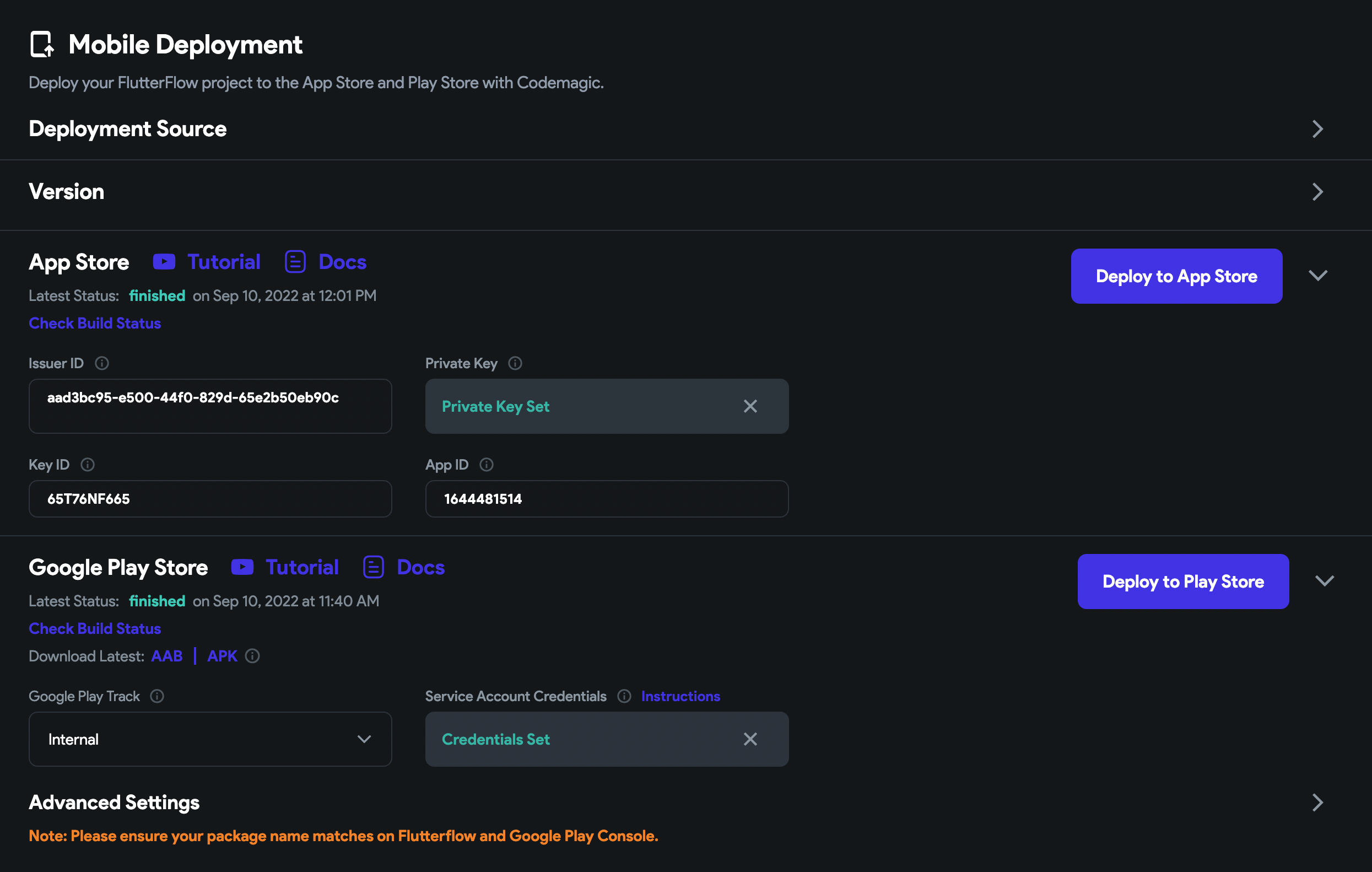This screenshot has width=1372, height=872.
Task: Click the Google Play Store Tutorial video icon
Action: pyautogui.click(x=242, y=567)
